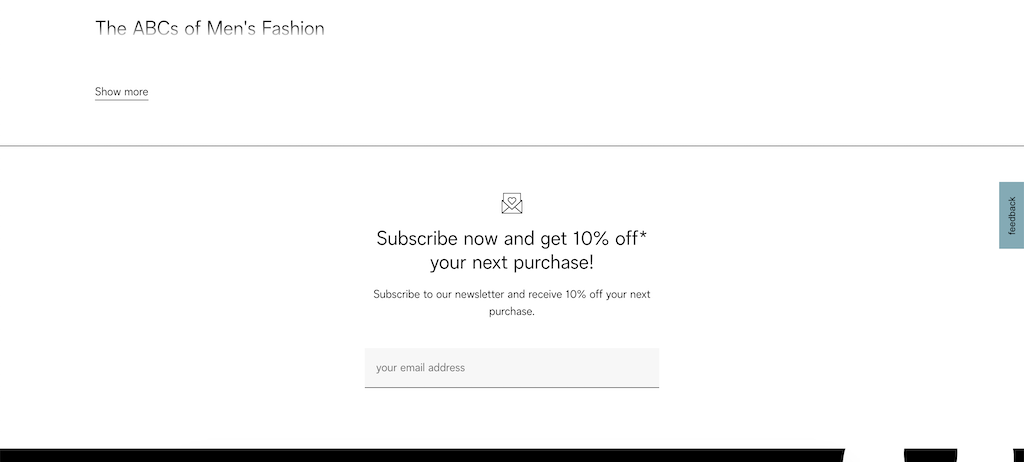Focus the your email address field

[x=511, y=367]
